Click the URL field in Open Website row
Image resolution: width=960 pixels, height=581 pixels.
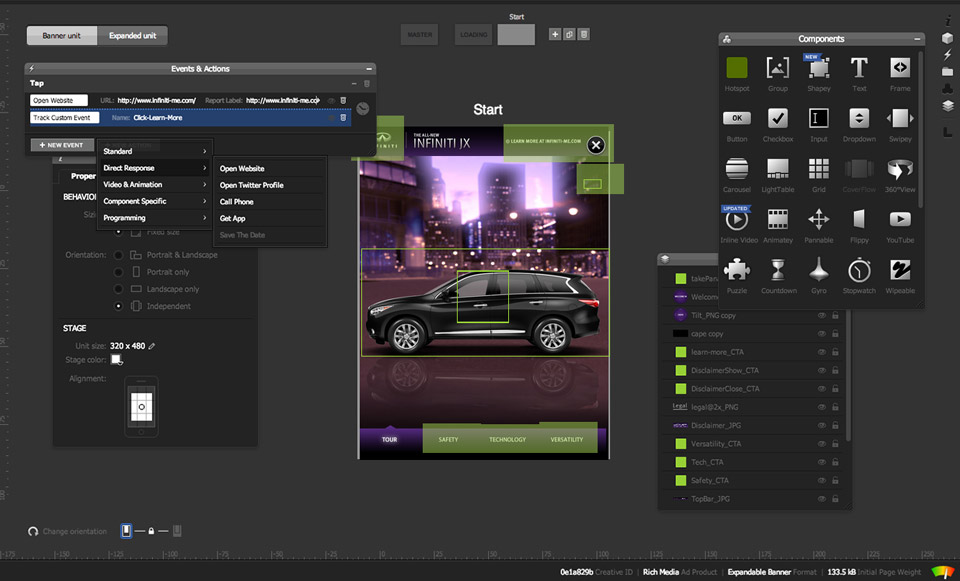[x=157, y=100]
